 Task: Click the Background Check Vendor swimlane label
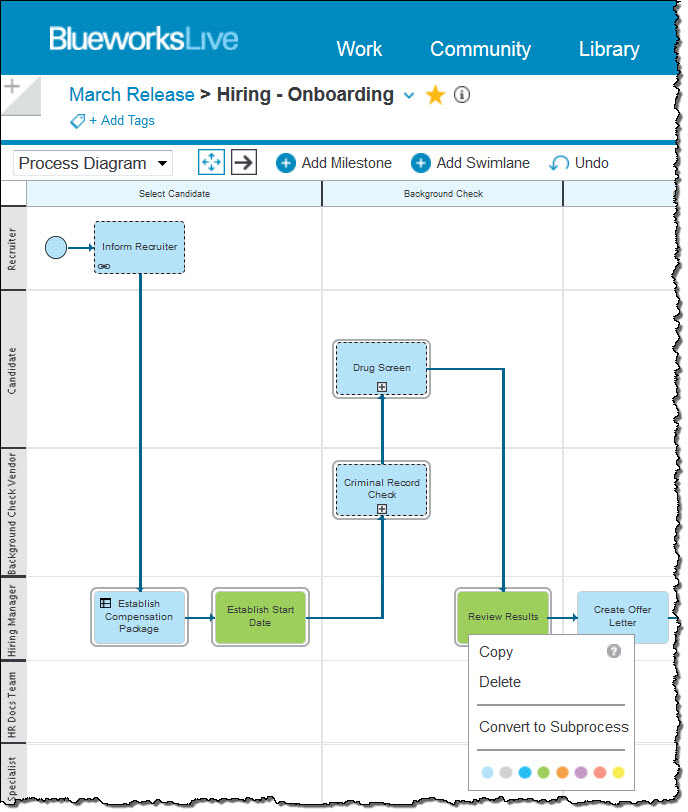click(x=12, y=513)
